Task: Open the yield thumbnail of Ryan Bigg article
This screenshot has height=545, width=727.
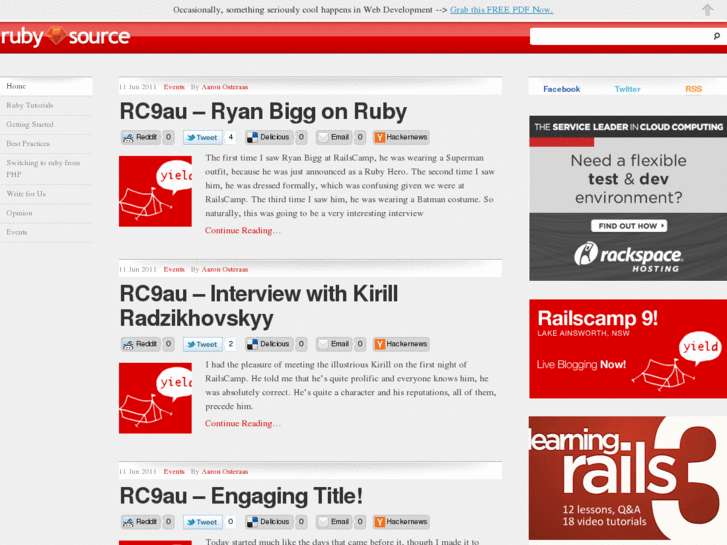Action: 155,191
